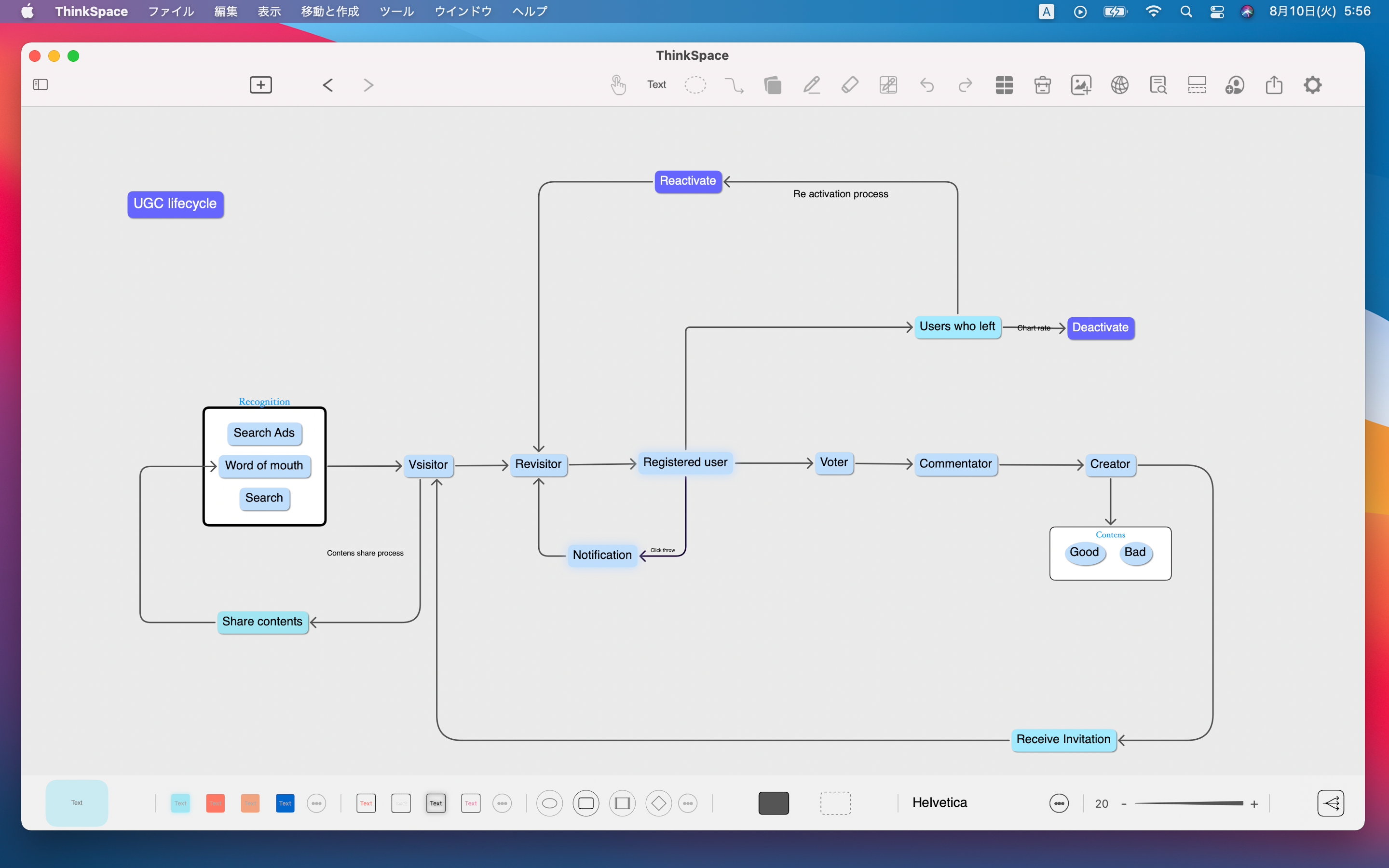Select the hand touch tool

click(x=618, y=85)
